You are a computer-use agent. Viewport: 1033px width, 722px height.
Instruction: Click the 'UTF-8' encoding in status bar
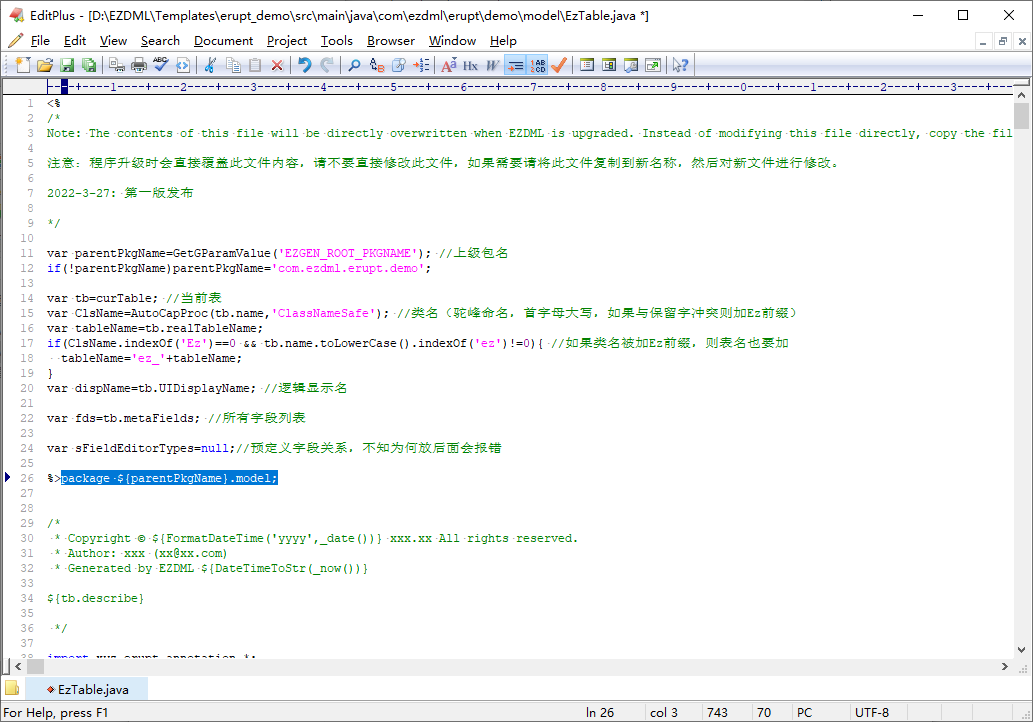pyautogui.click(x=872, y=713)
